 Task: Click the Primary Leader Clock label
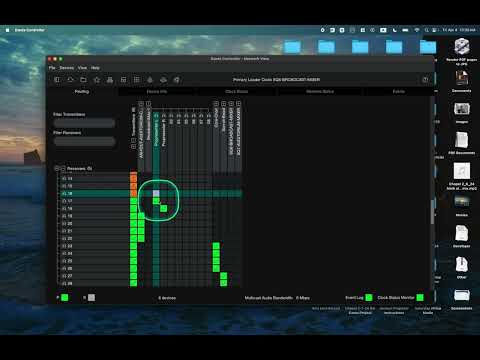click(277, 80)
